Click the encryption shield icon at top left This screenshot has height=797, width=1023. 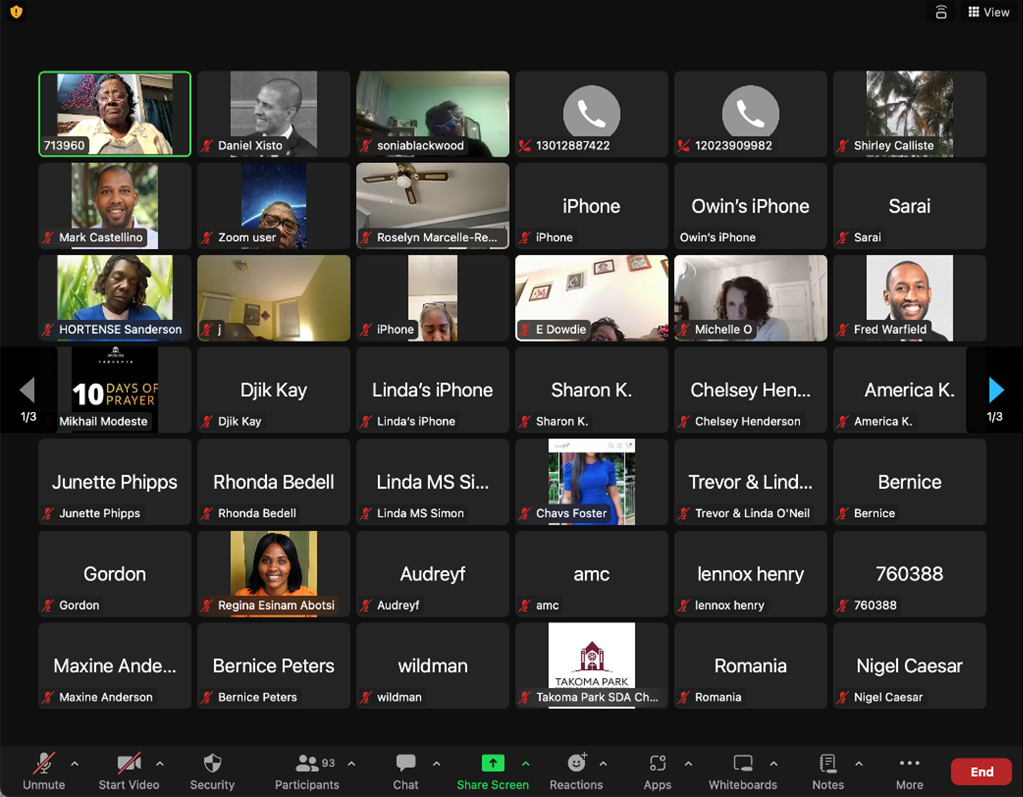(16, 12)
